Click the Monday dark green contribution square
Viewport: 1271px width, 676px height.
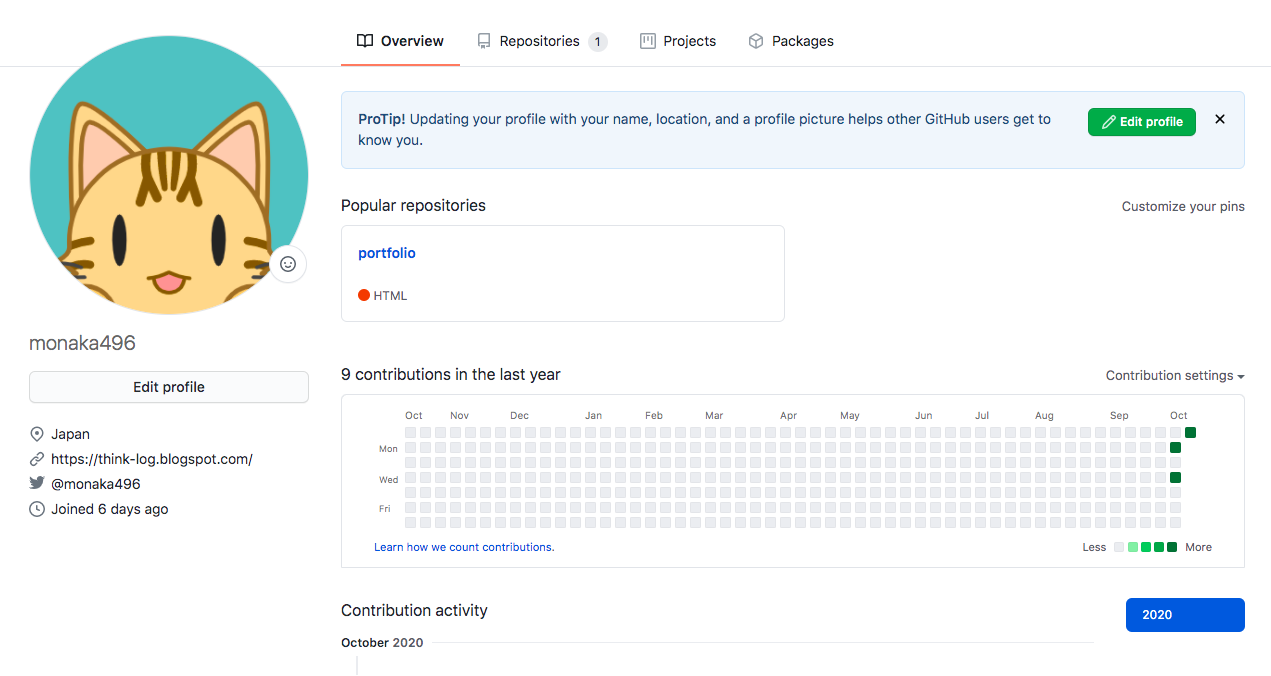[1175, 447]
